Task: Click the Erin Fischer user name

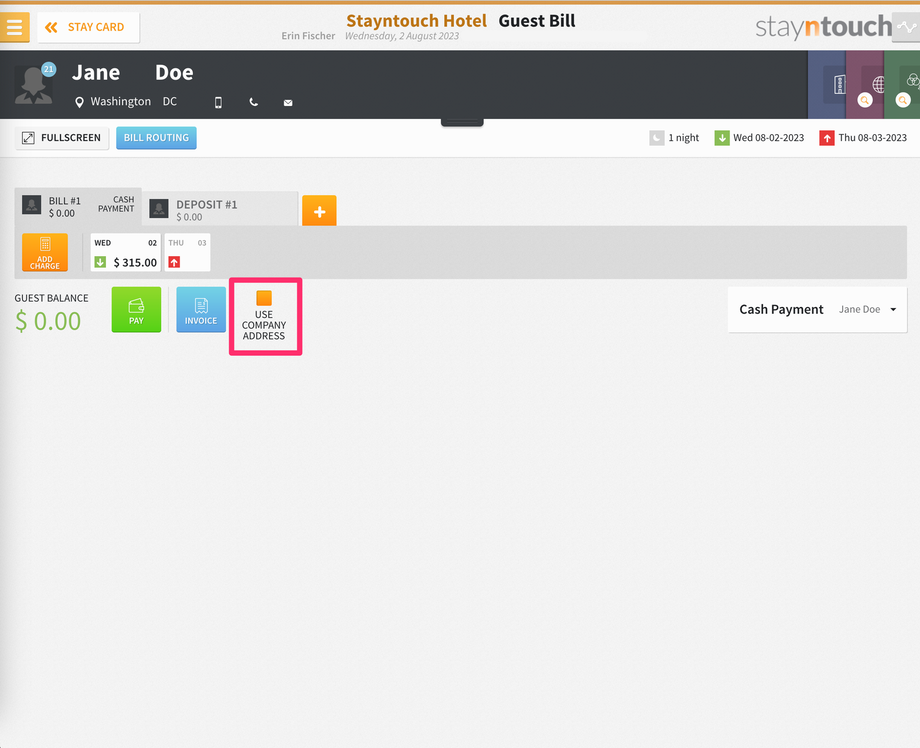Action: point(308,36)
